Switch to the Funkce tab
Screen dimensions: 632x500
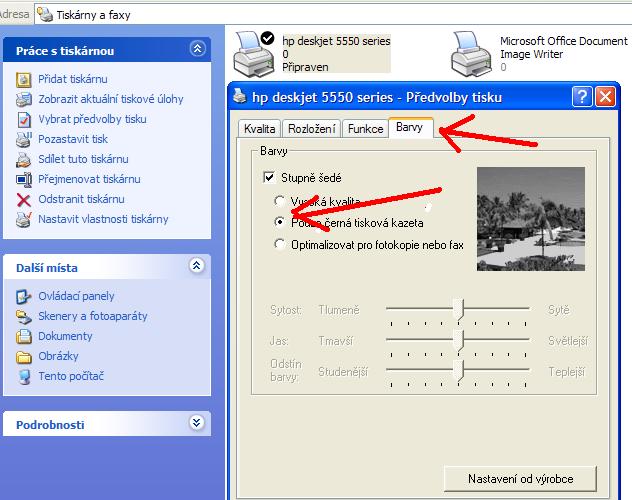365,129
